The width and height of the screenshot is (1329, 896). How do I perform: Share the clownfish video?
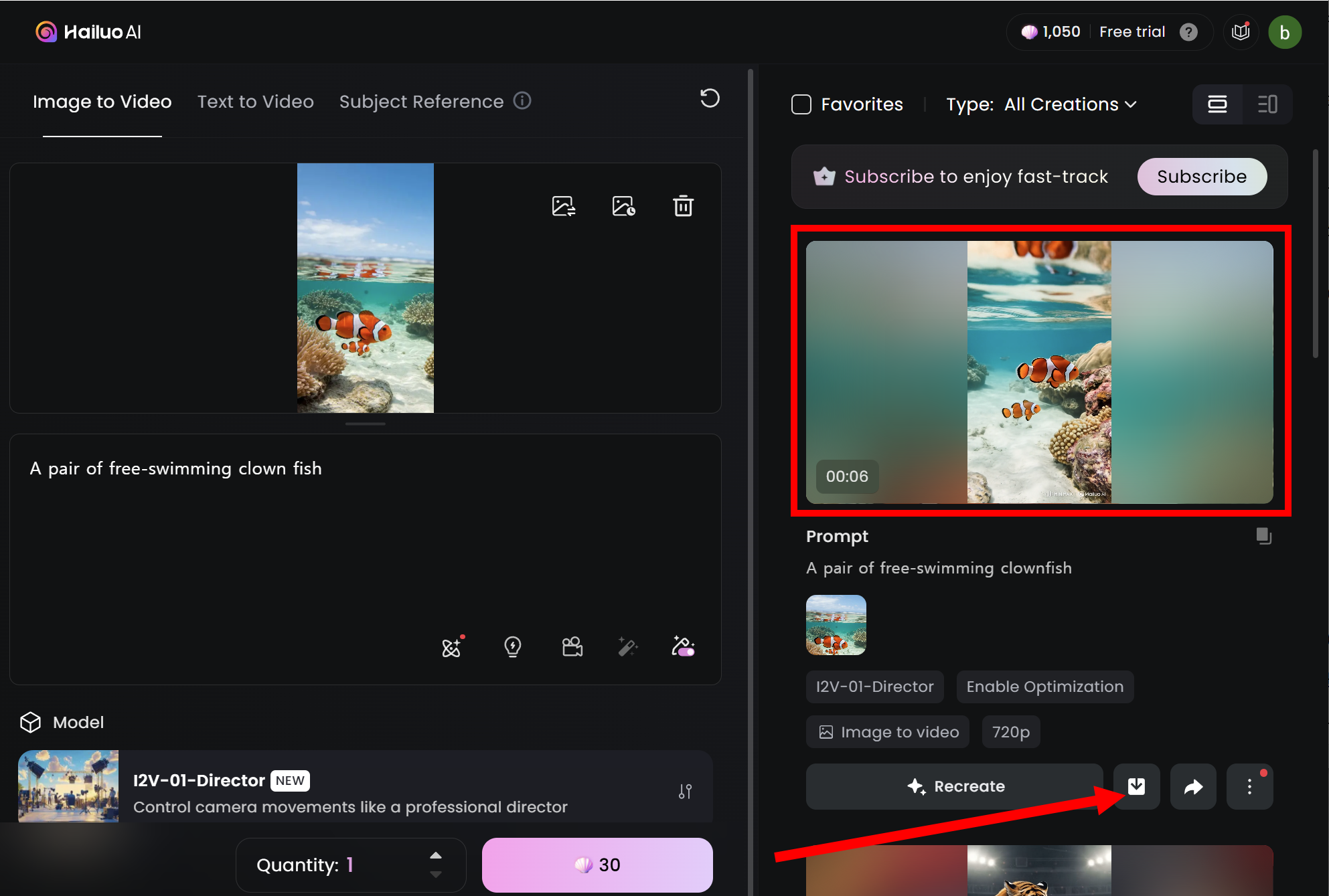click(x=1193, y=786)
